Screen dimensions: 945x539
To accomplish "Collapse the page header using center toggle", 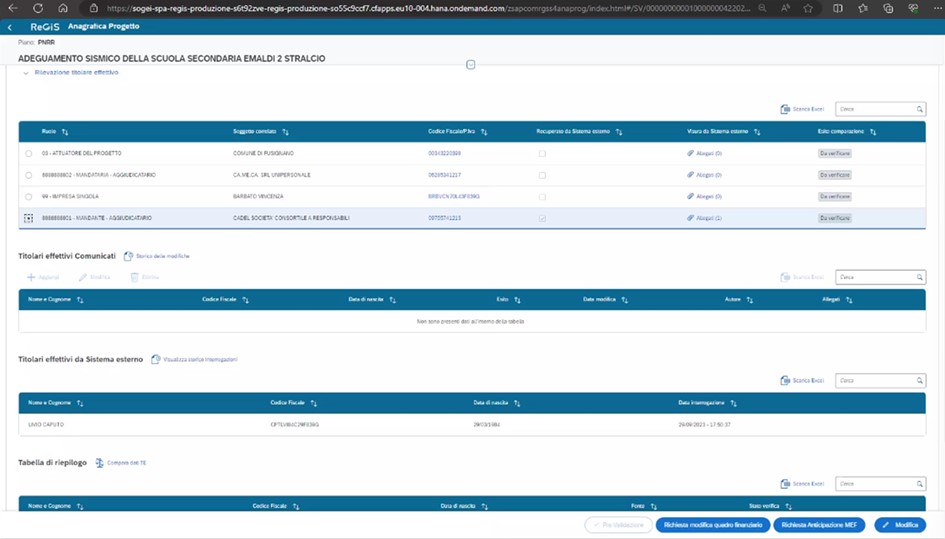I will click(x=471, y=65).
